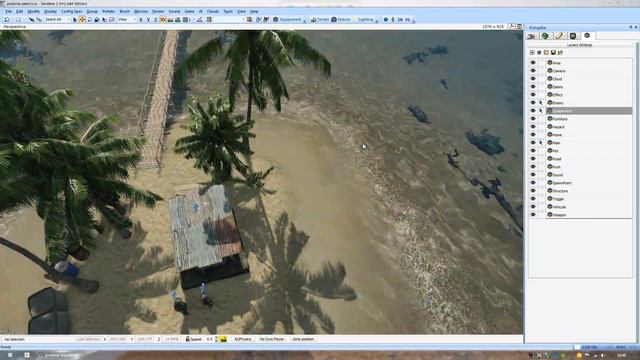The height and width of the screenshot is (360, 640).
Task: Click the Save Layers floppy disk icon
Action: [553, 53]
